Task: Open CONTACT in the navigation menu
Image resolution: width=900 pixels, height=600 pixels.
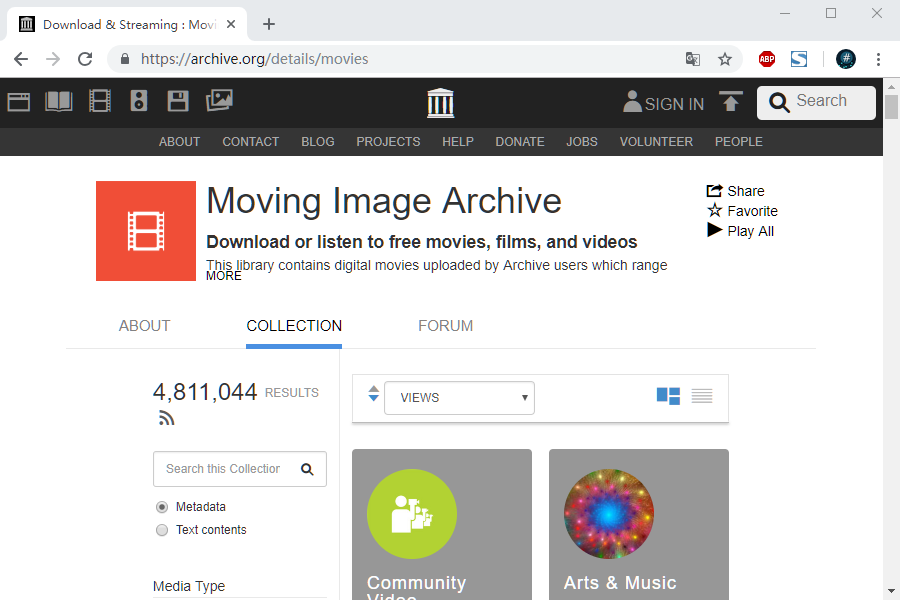Action: pyautogui.click(x=250, y=142)
